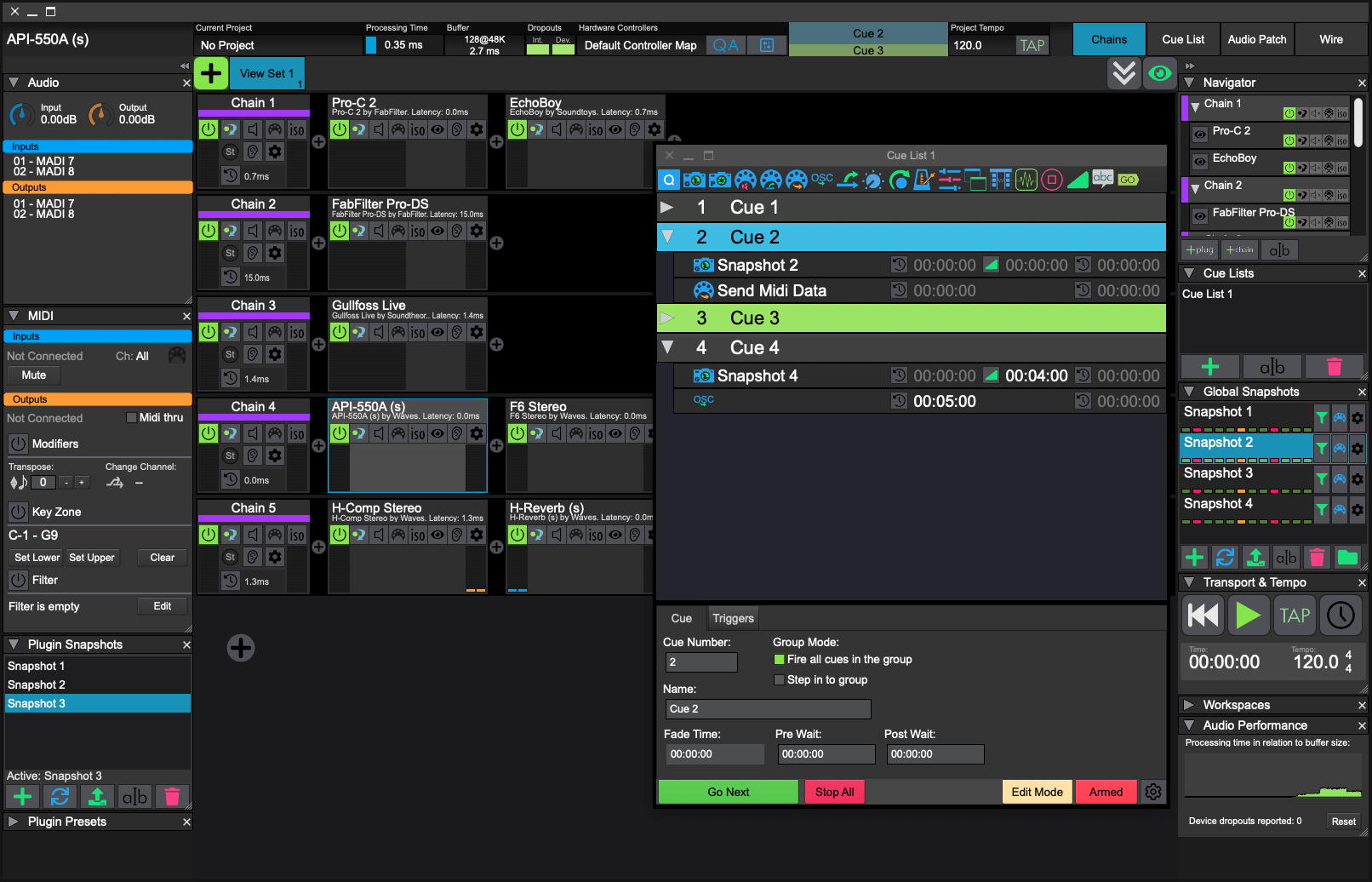Open the OSC trigger icon in Cue List toolbar
Screen dimensions: 1372x882
[x=822, y=179]
